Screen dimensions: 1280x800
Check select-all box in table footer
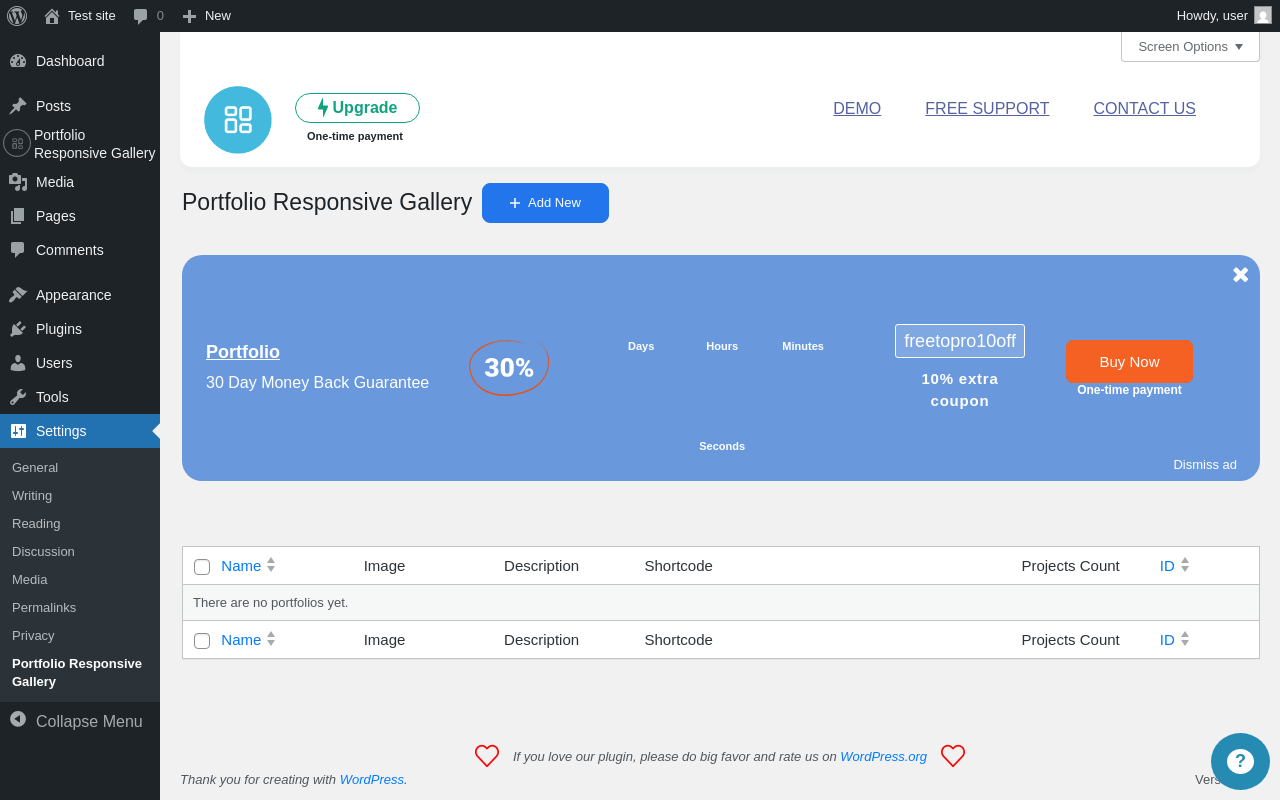click(202, 641)
